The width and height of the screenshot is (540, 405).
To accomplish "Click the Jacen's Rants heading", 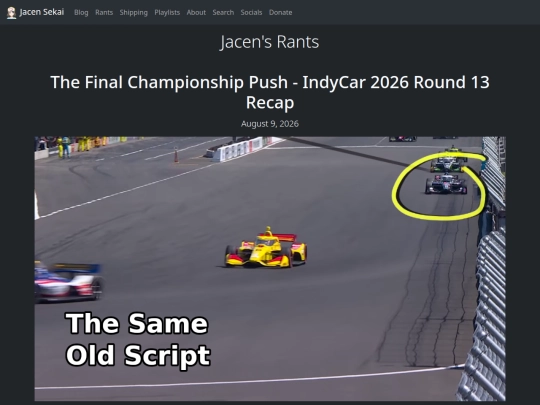I will 270,42.
